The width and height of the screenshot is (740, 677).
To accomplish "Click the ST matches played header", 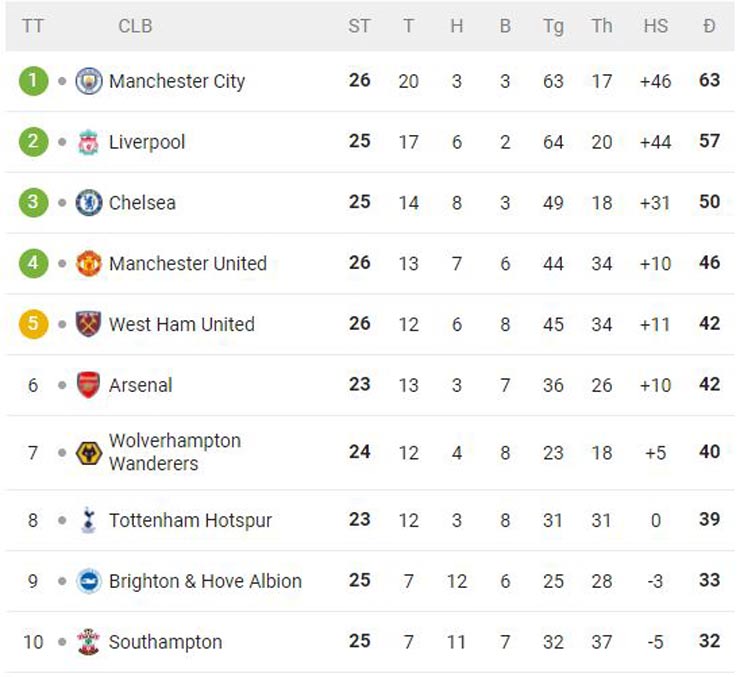I will coord(359,26).
